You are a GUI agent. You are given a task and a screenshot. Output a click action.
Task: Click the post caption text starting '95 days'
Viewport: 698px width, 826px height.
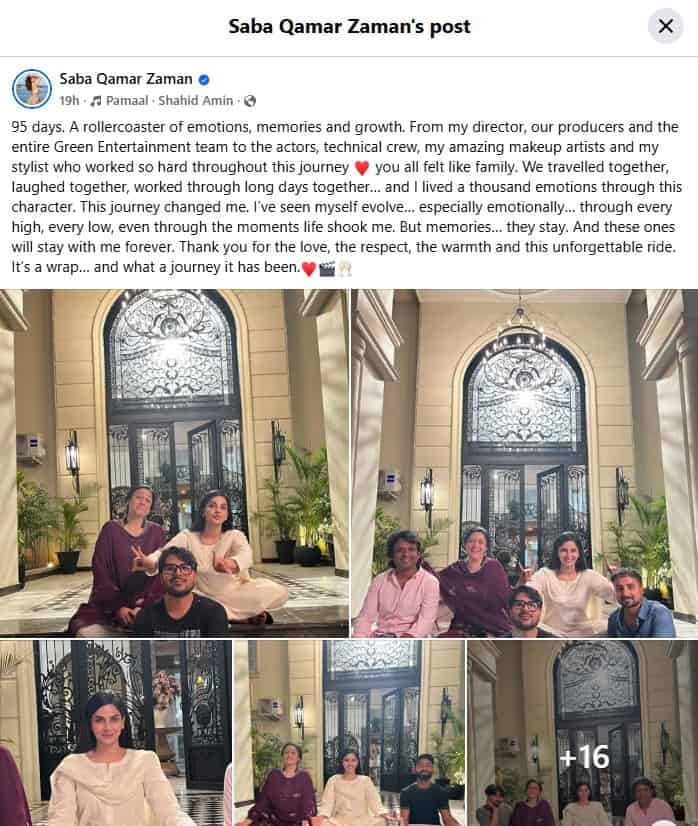(x=347, y=197)
